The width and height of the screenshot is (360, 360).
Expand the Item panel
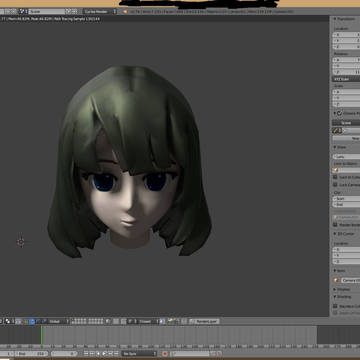tap(335, 271)
